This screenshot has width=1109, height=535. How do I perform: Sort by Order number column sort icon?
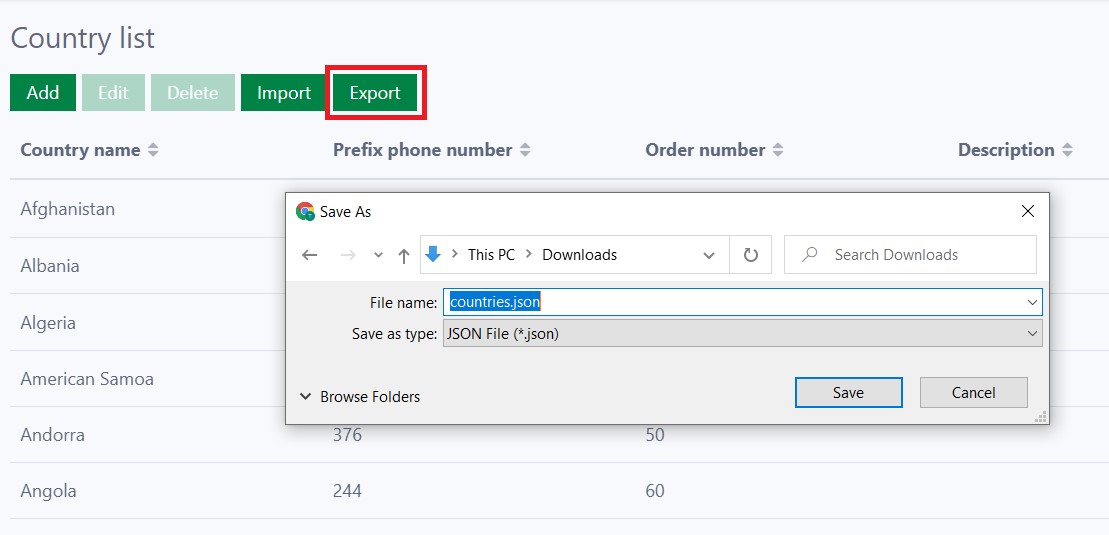[x=778, y=150]
